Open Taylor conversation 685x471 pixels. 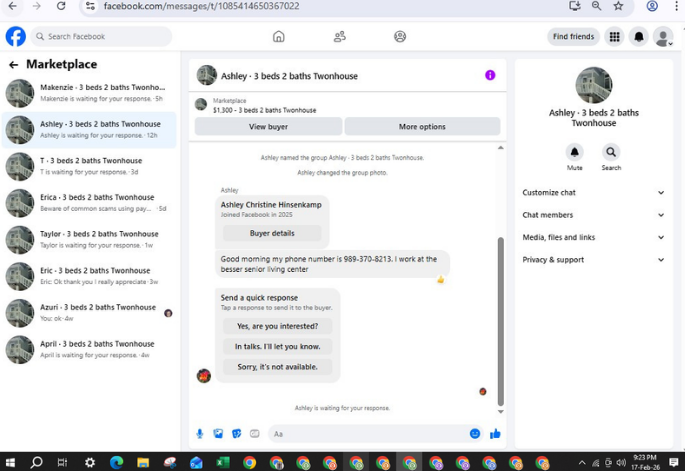[89, 240]
